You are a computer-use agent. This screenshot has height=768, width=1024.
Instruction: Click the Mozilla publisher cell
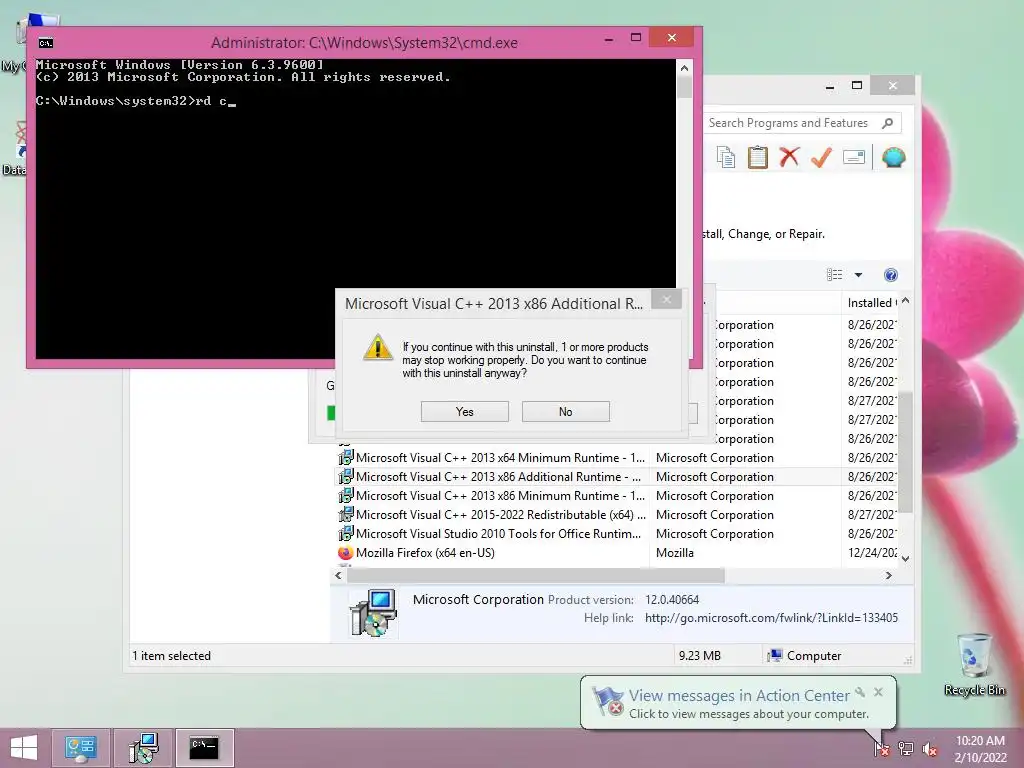pyautogui.click(x=675, y=552)
